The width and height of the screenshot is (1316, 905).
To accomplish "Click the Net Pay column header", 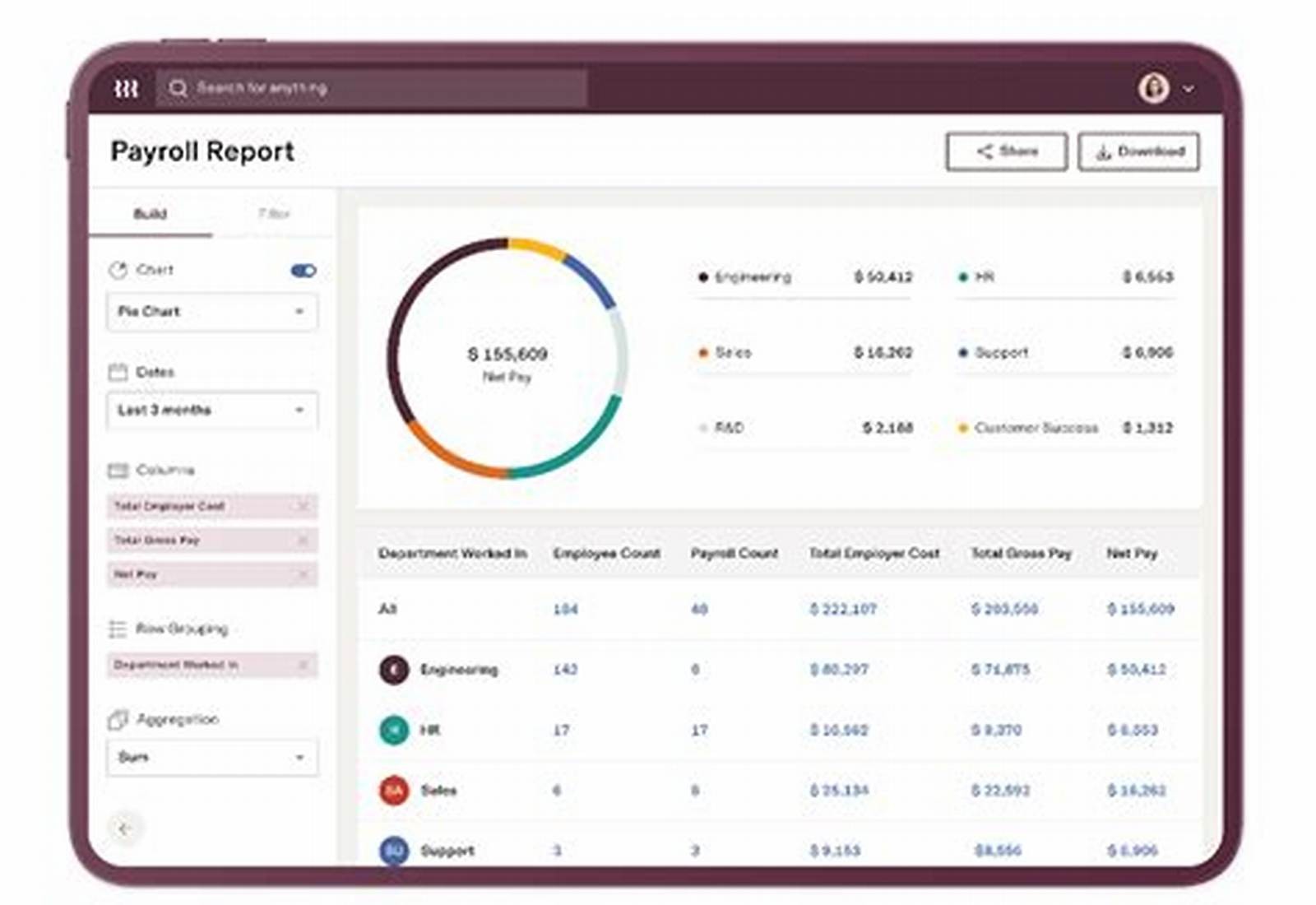I will [x=1132, y=554].
